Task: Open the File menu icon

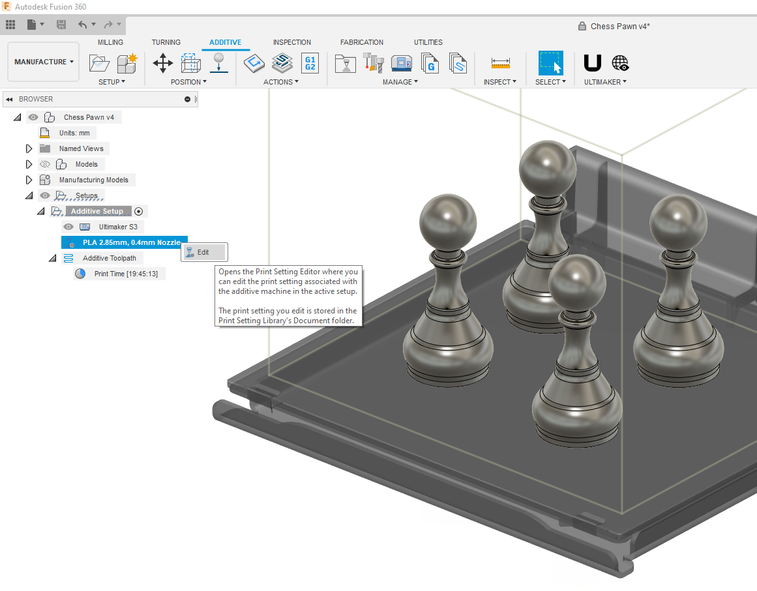Action: (31, 25)
